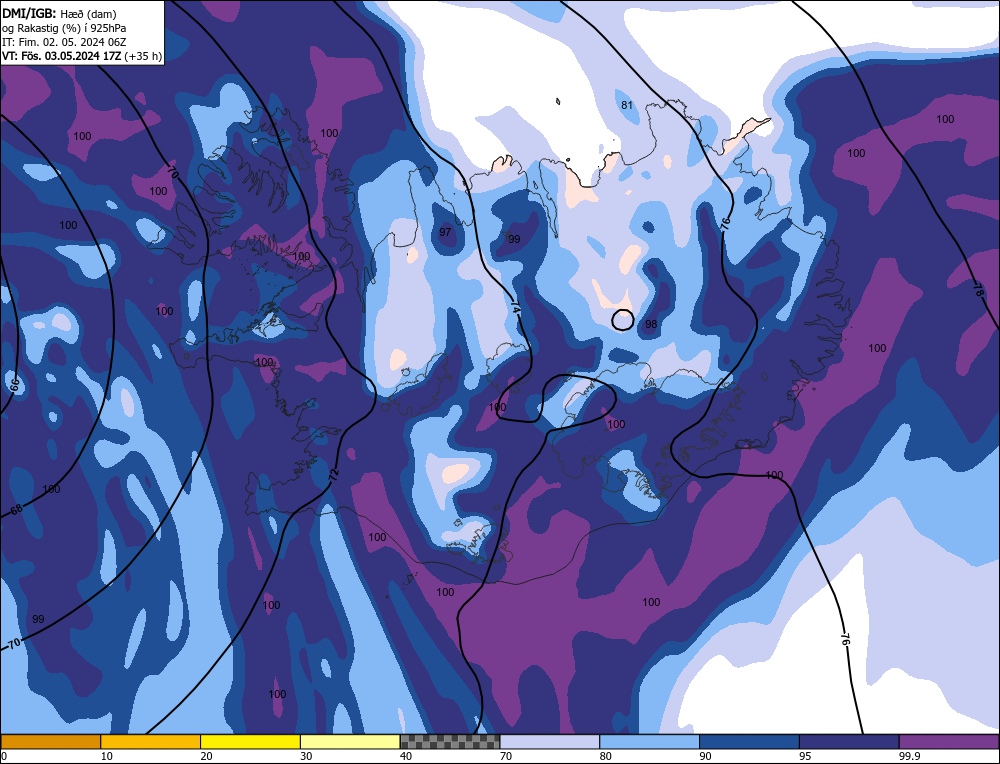Click the "20" legend tick label
This screenshot has height=764, width=1000.
[207, 756]
